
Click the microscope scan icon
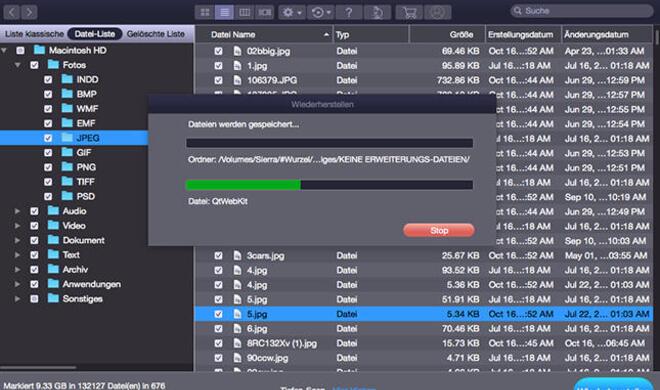tap(378, 12)
